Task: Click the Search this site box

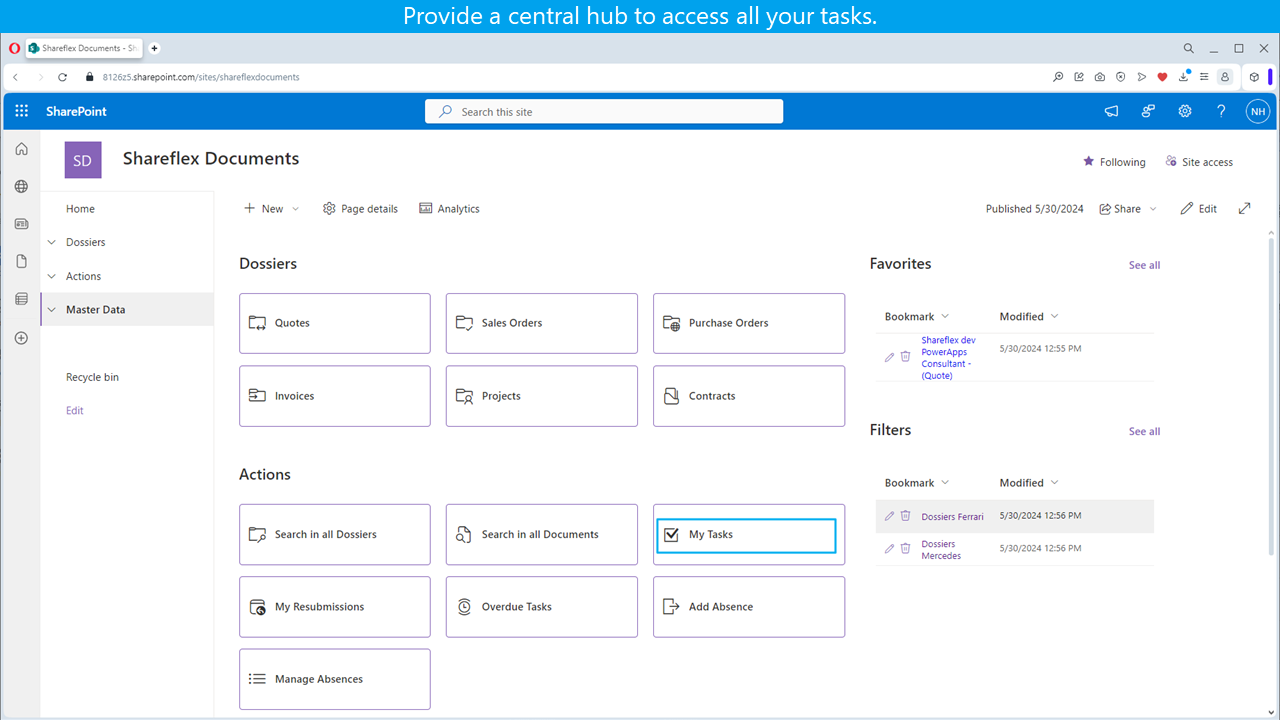Action: pyautogui.click(x=604, y=112)
